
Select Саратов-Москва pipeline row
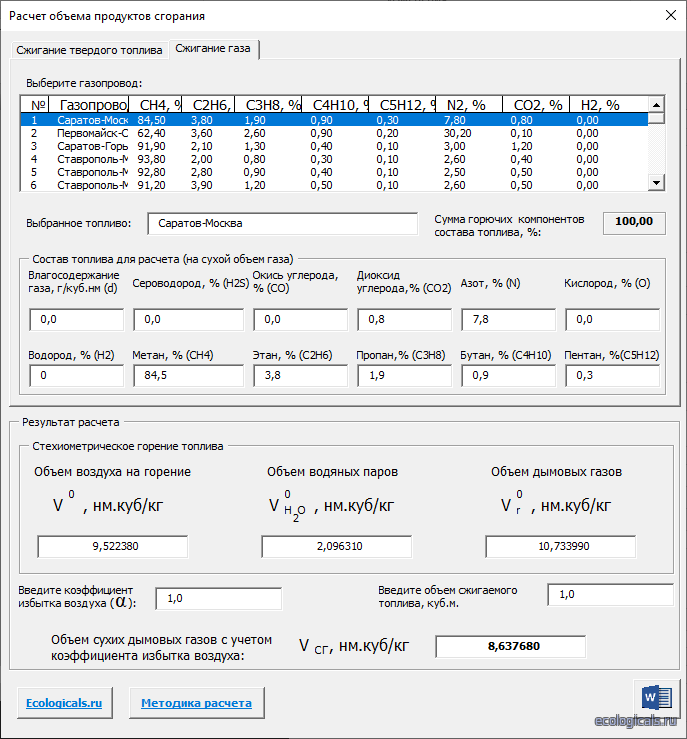pos(334,120)
